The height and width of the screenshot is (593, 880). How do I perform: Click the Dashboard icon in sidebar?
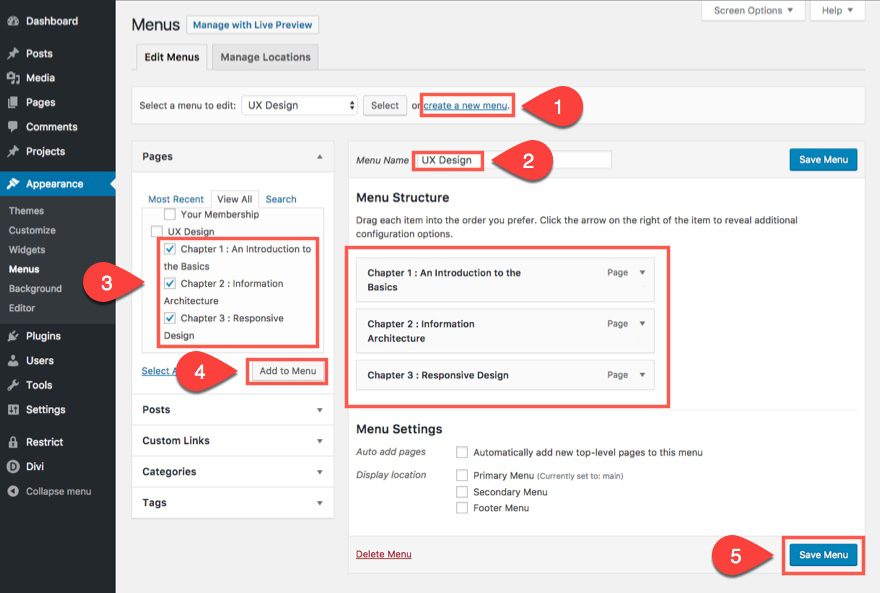tap(13, 21)
